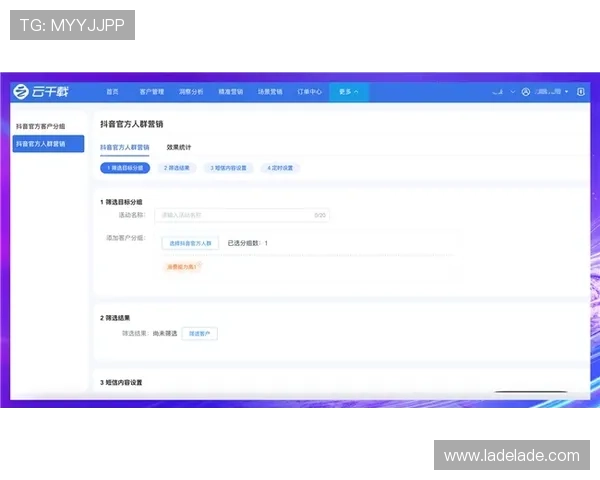Jump to step 4 定时设置 pill
This screenshot has width=600, height=480.
(280, 168)
